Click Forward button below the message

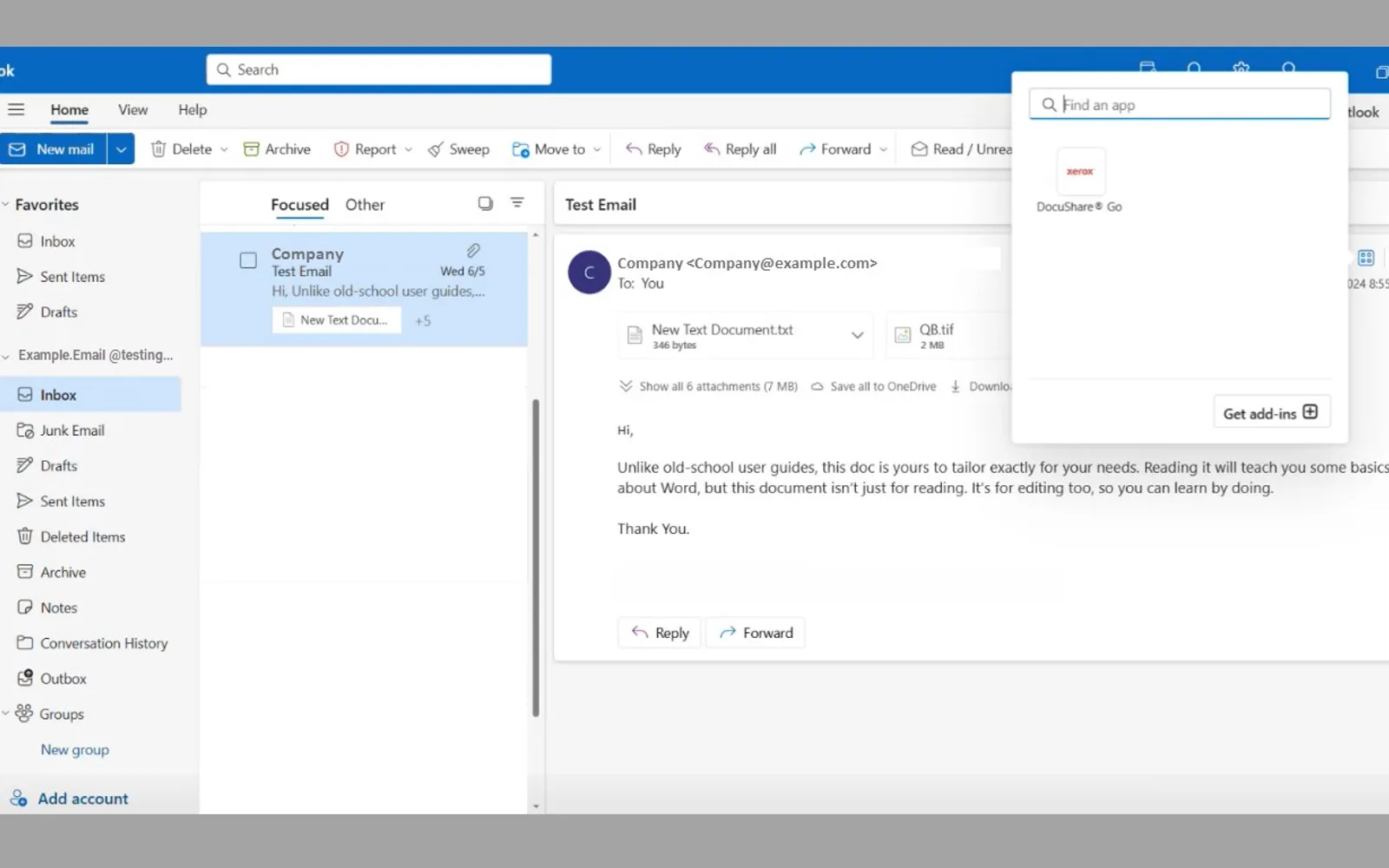(x=755, y=633)
